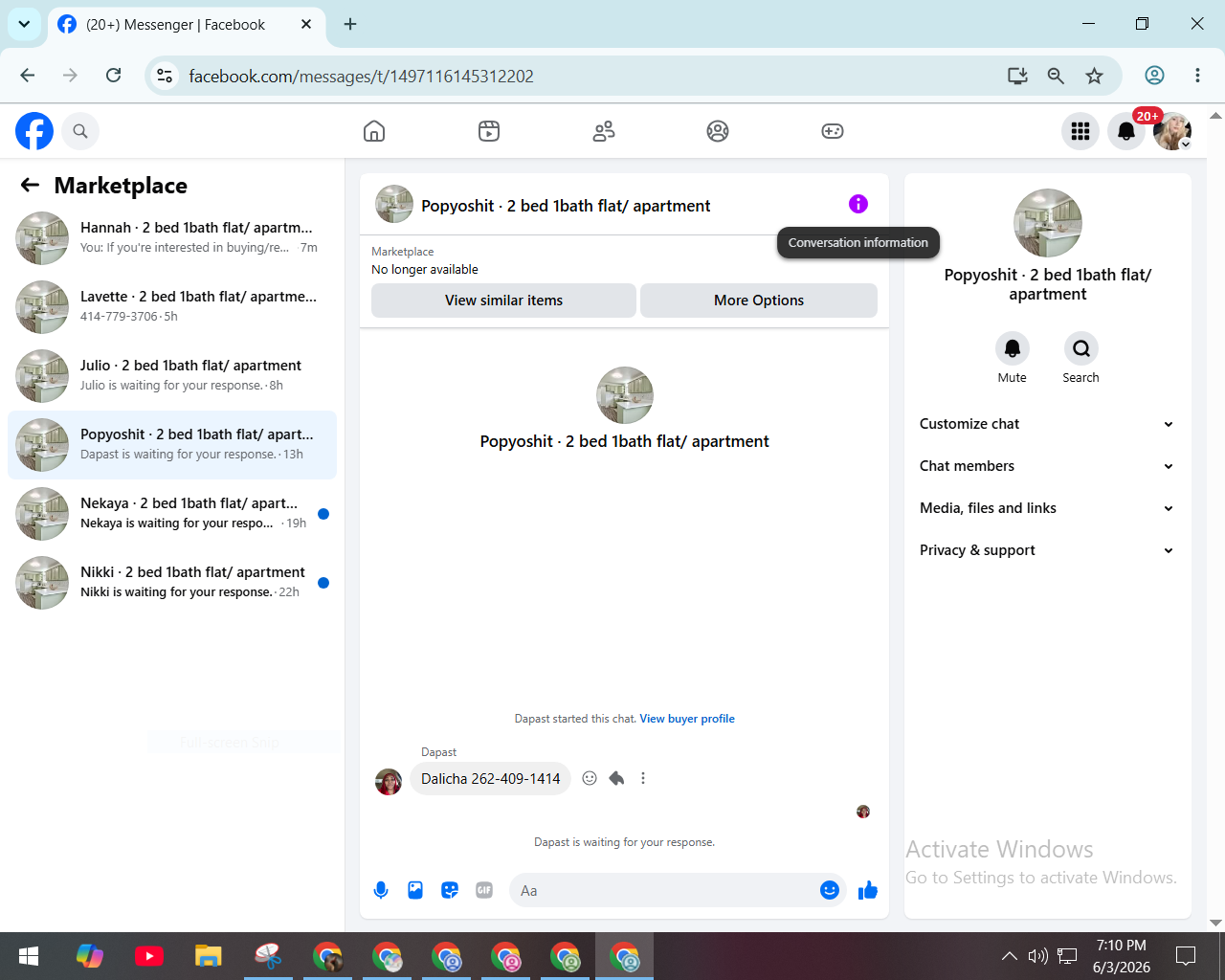1225x980 pixels.
Task: Open more options for the Dalicha message
Action: (x=643, y=778)
